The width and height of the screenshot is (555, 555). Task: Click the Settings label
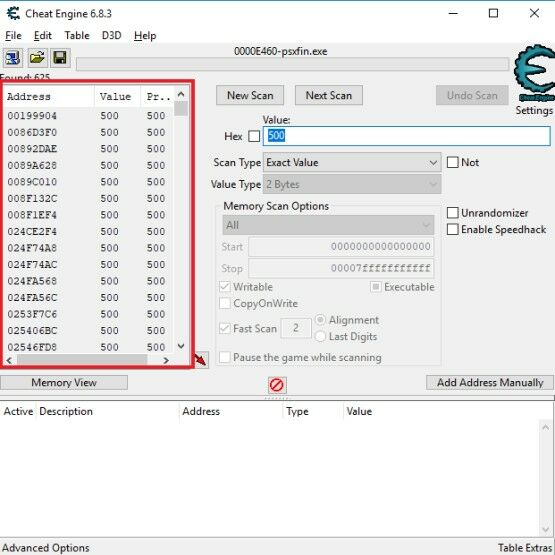point(534,110)
